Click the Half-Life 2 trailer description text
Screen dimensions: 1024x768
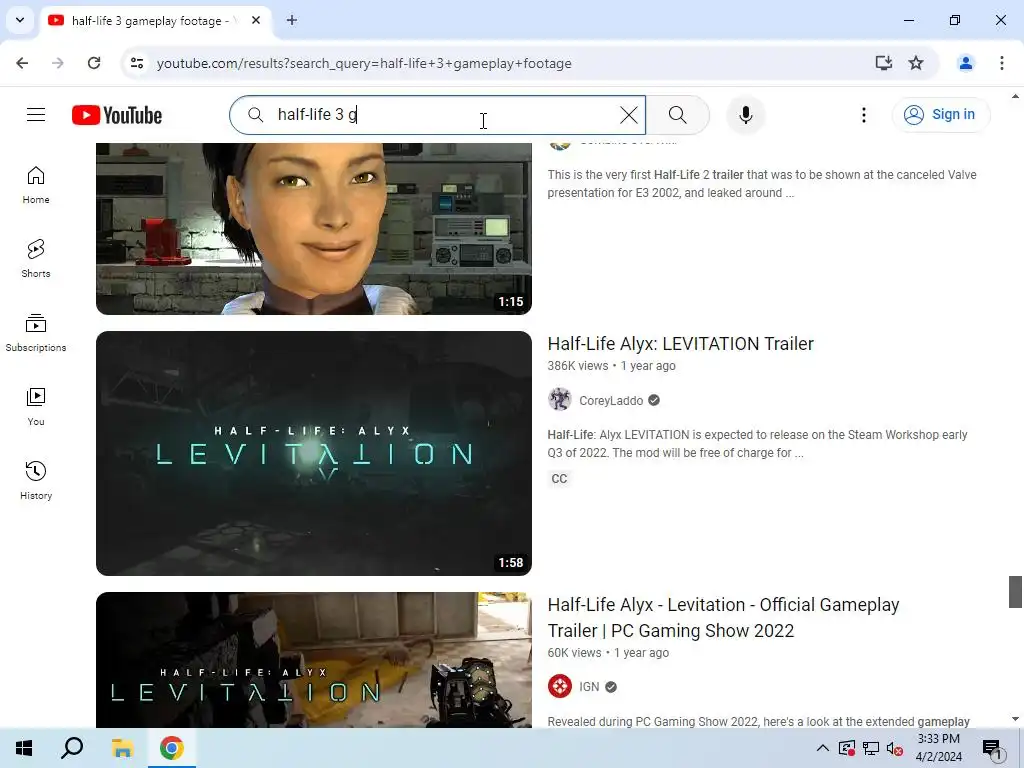point(762,184)
